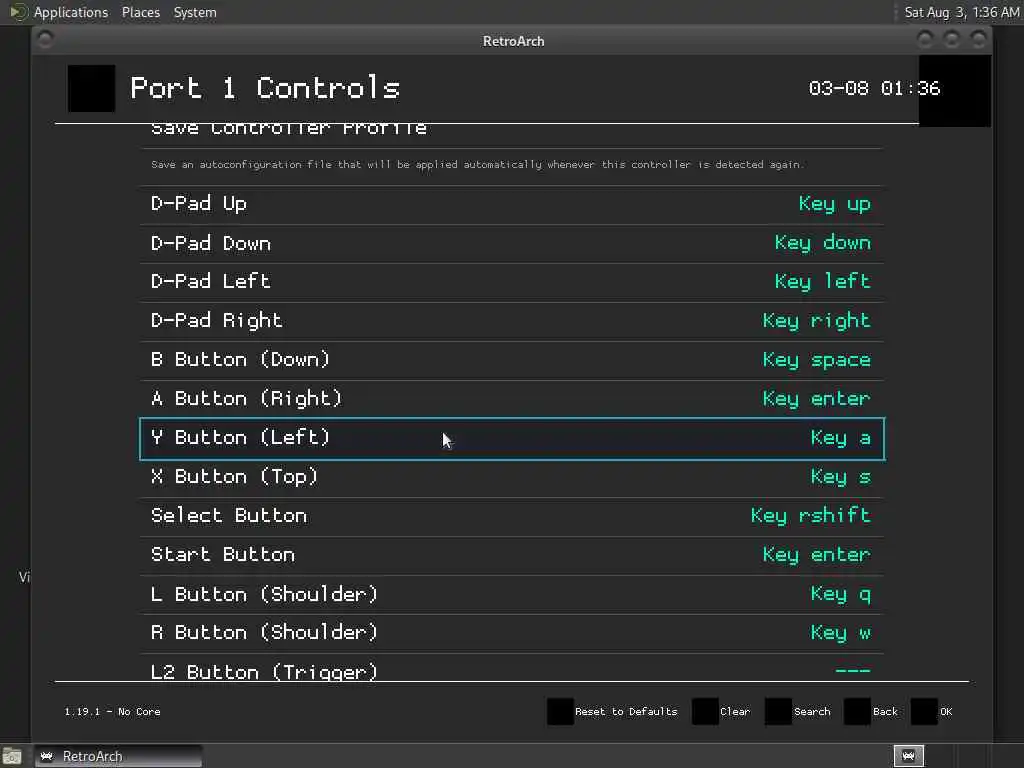1024x768 pixels.
Task: Click the Save Controller Profile description text
Action: click(x=477, y=165)
